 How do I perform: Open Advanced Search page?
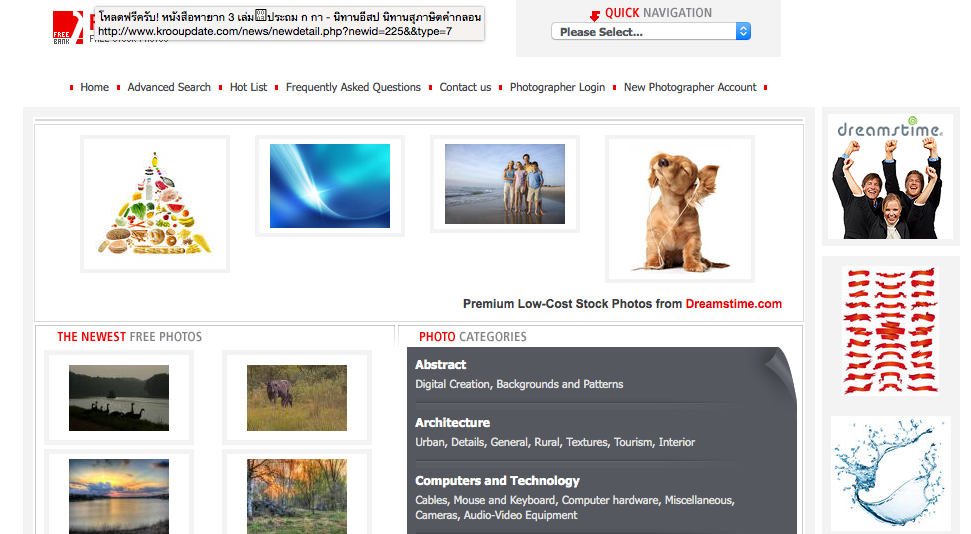(x=169, y=88)
